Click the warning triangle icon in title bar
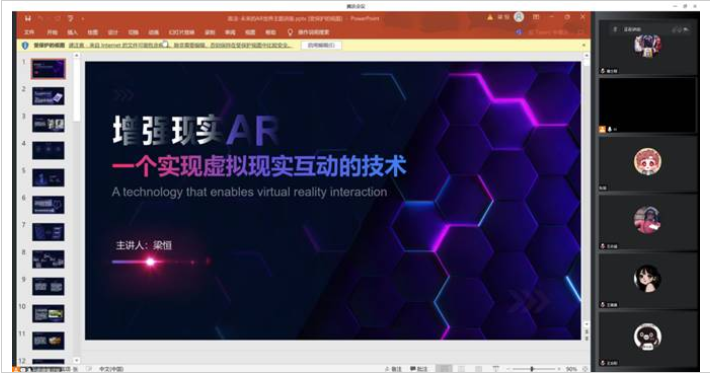The width and height of the screenshot is (710, 375). [x=490, y=17]
